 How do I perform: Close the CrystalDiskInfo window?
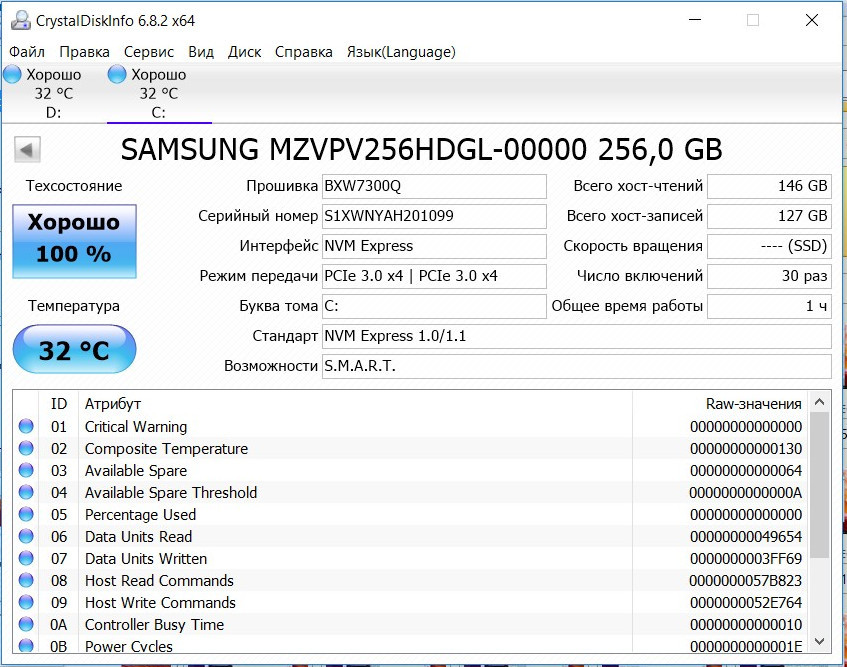(812, 20)
